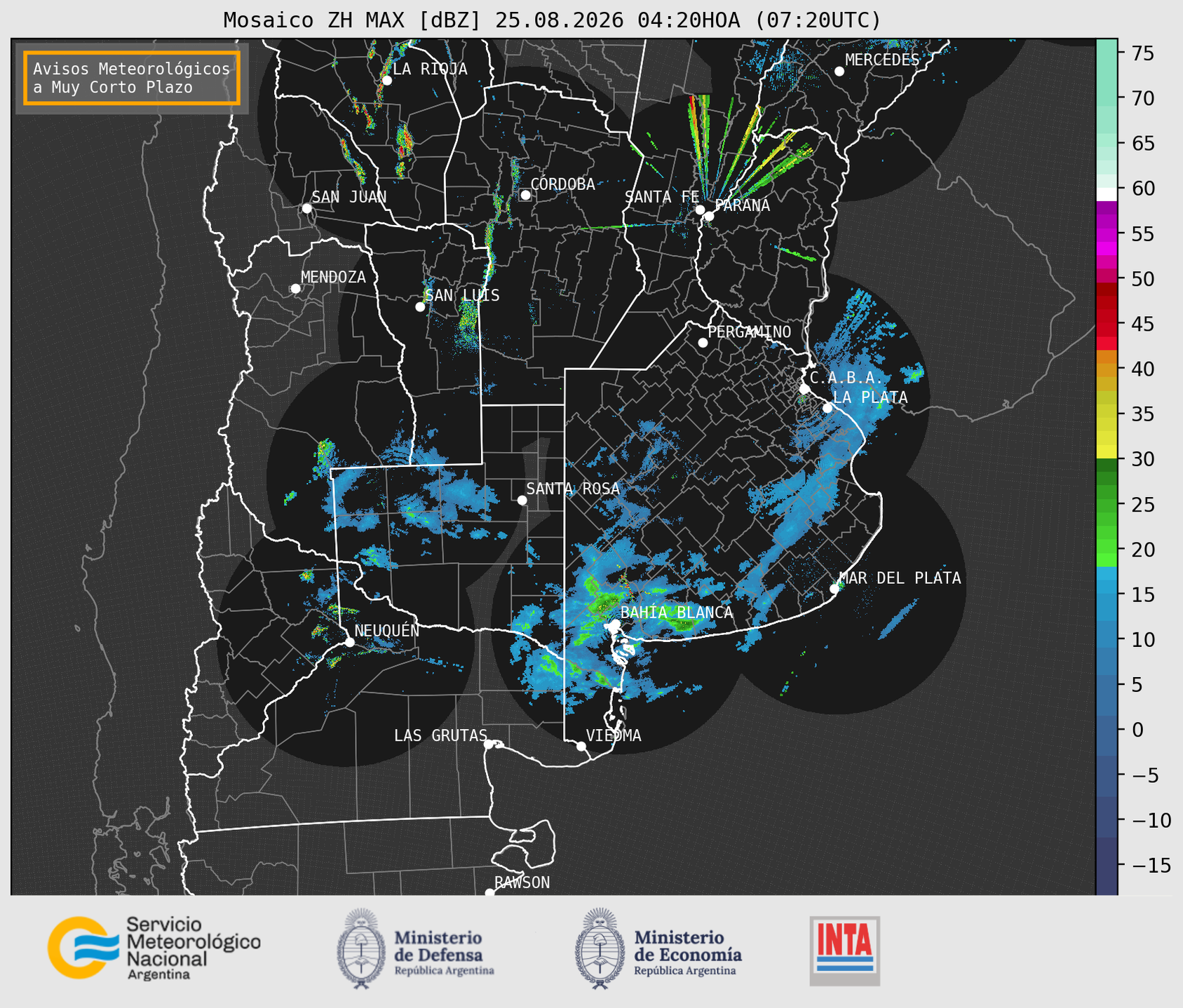
Task: Click the C.A.B.A. city marker
Action: pos(804,389)
